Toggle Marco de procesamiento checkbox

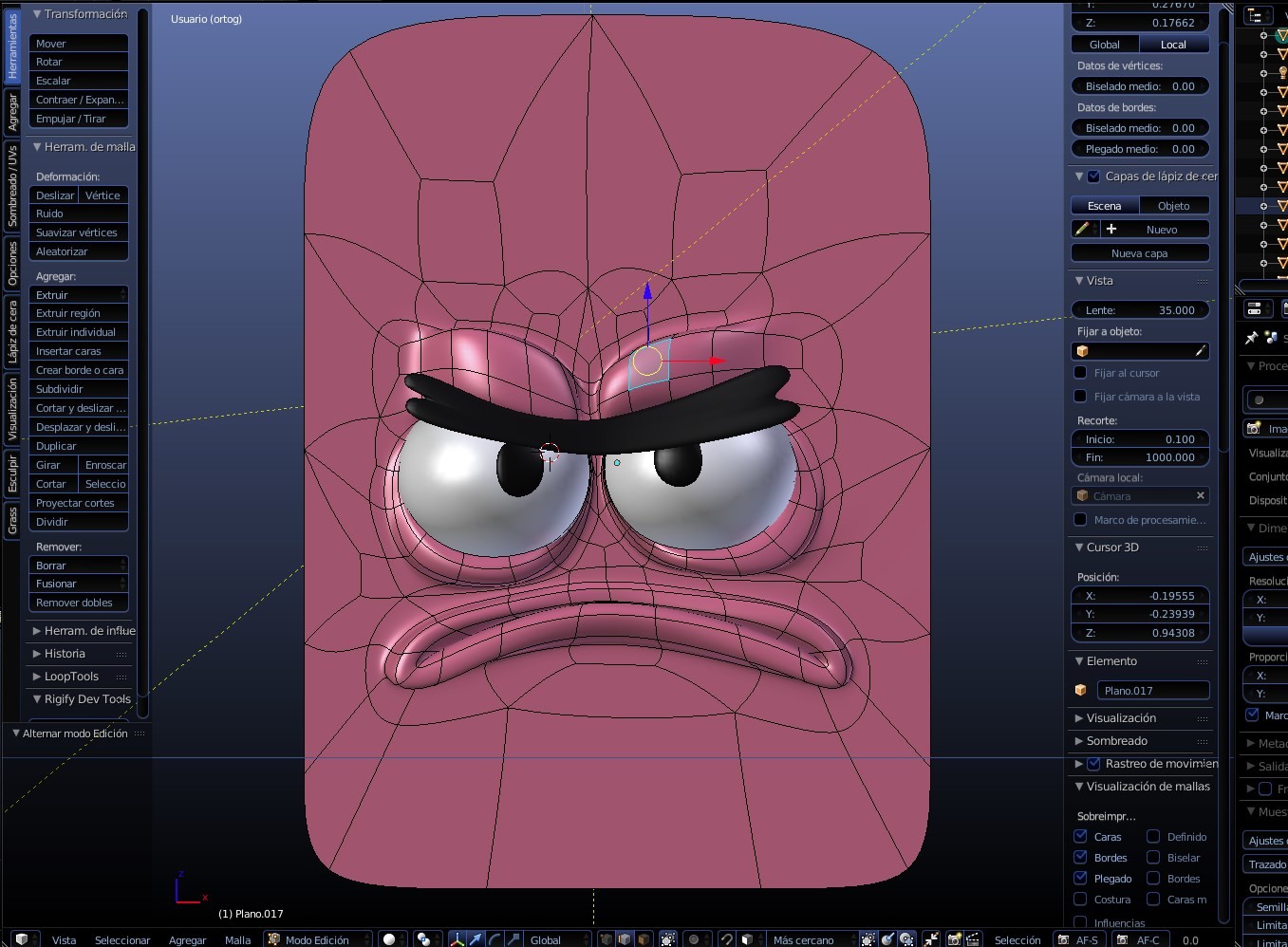(1080, 519)
